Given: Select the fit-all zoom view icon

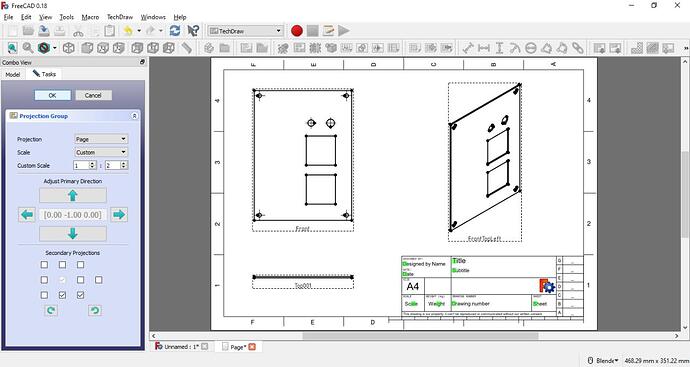Looking at the screenshot, I should [12, 48].
